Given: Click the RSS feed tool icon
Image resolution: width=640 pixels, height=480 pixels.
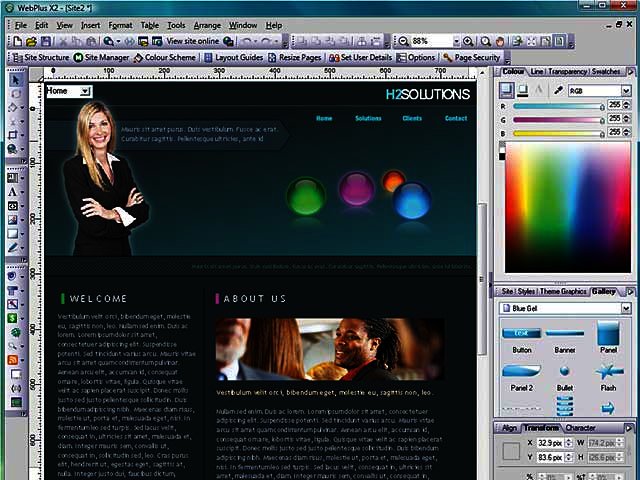Looking at the screenshot, I should point(13,359).
